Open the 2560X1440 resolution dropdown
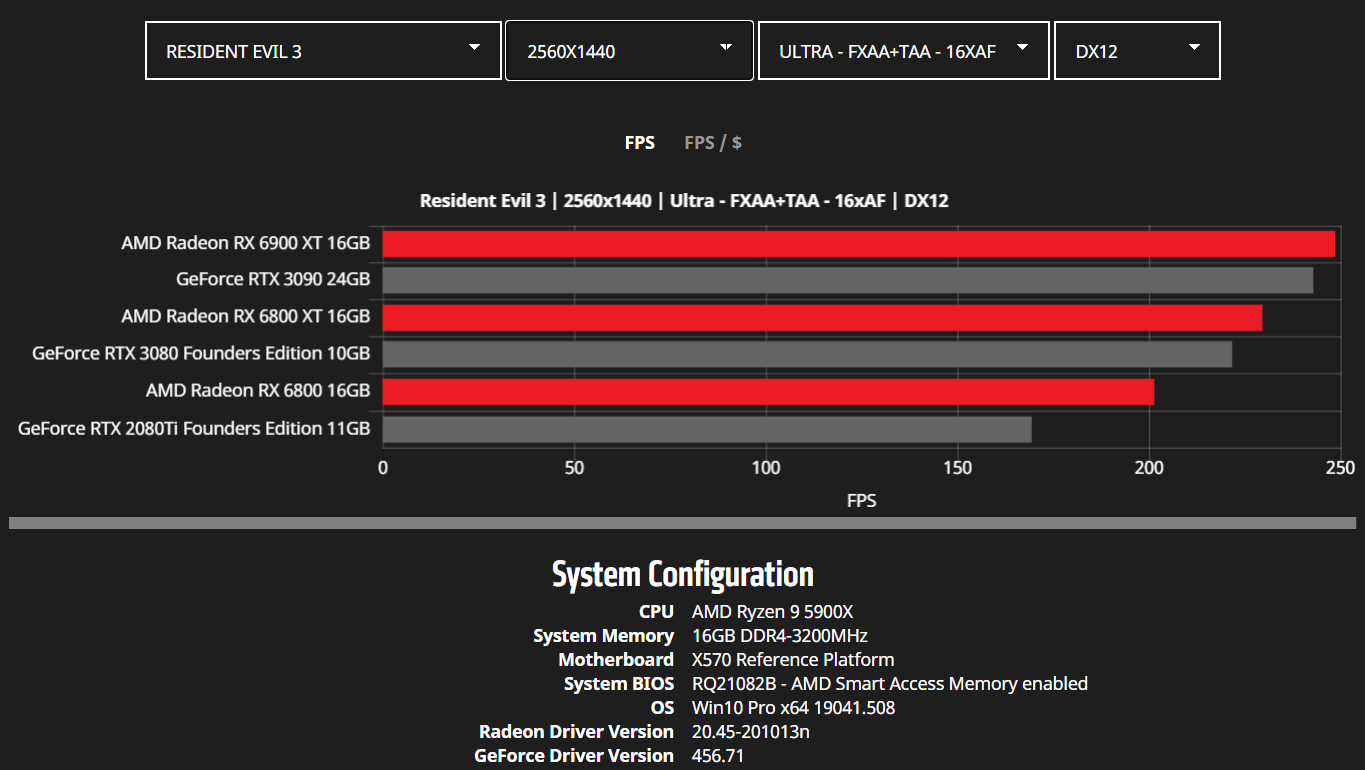Viewport: 1365px width, 770px height. pos(629,51)
